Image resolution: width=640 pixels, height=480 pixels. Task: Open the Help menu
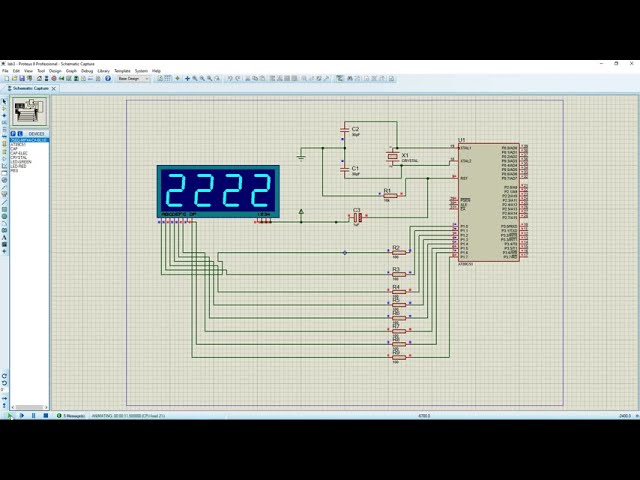pyautogui.click(x=156, y=71)
